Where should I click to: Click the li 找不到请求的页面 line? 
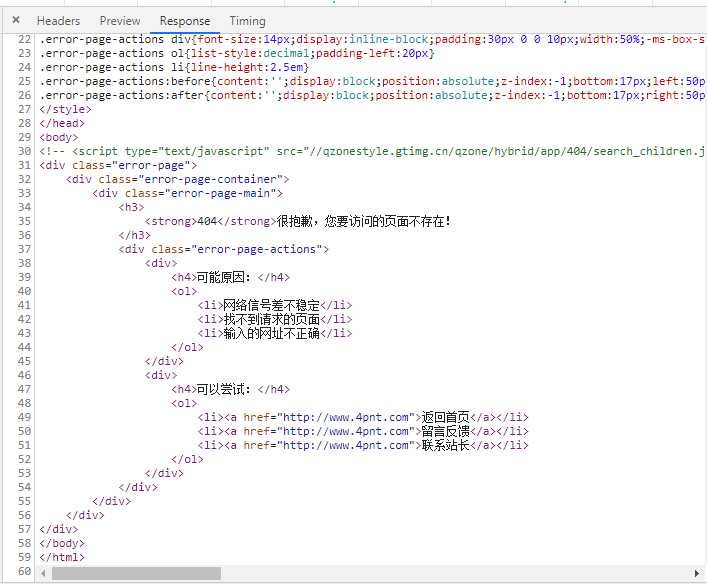(x=275, y=319)
